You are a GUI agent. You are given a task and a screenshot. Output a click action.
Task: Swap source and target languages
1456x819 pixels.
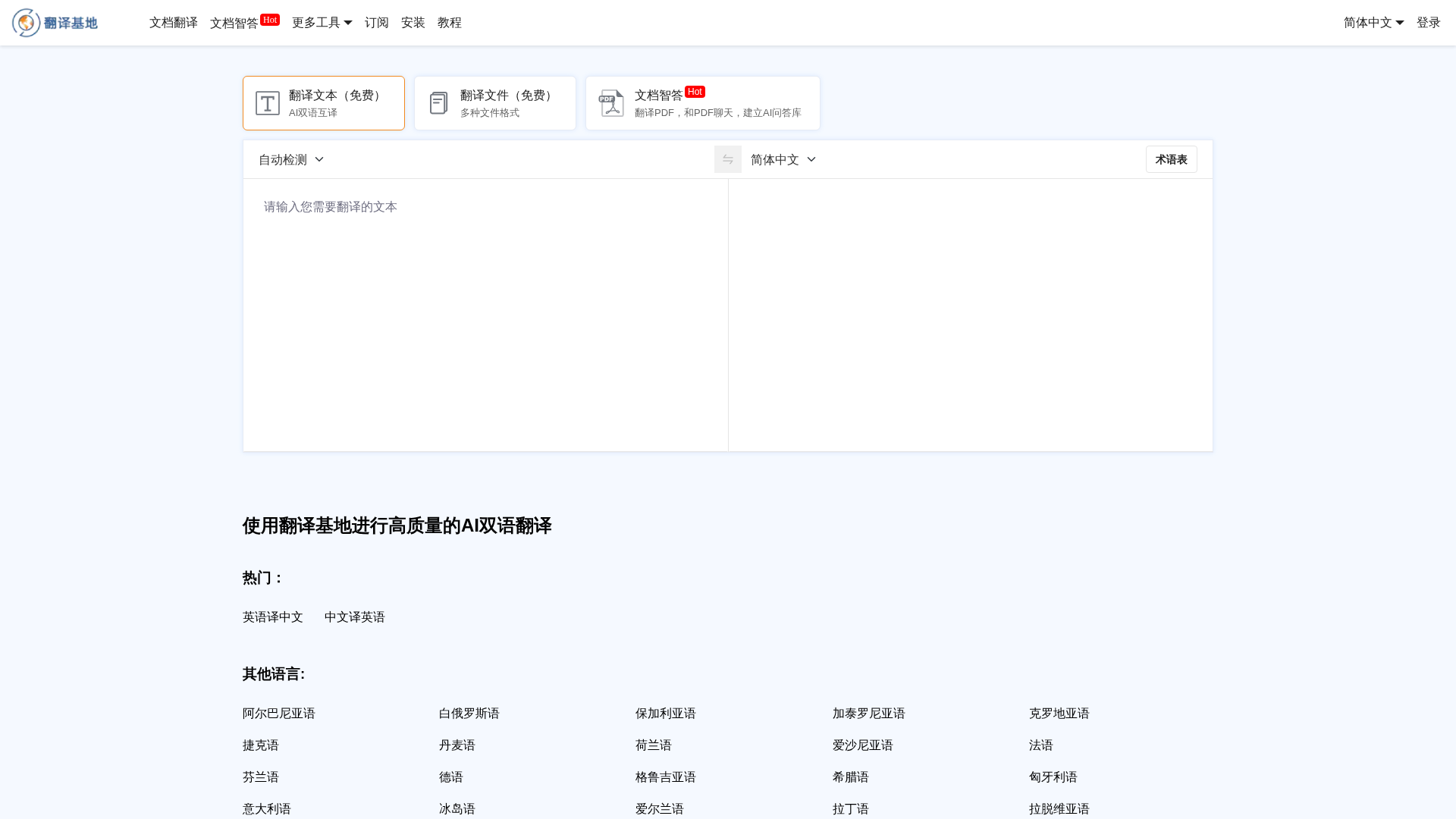click(727, 159)
